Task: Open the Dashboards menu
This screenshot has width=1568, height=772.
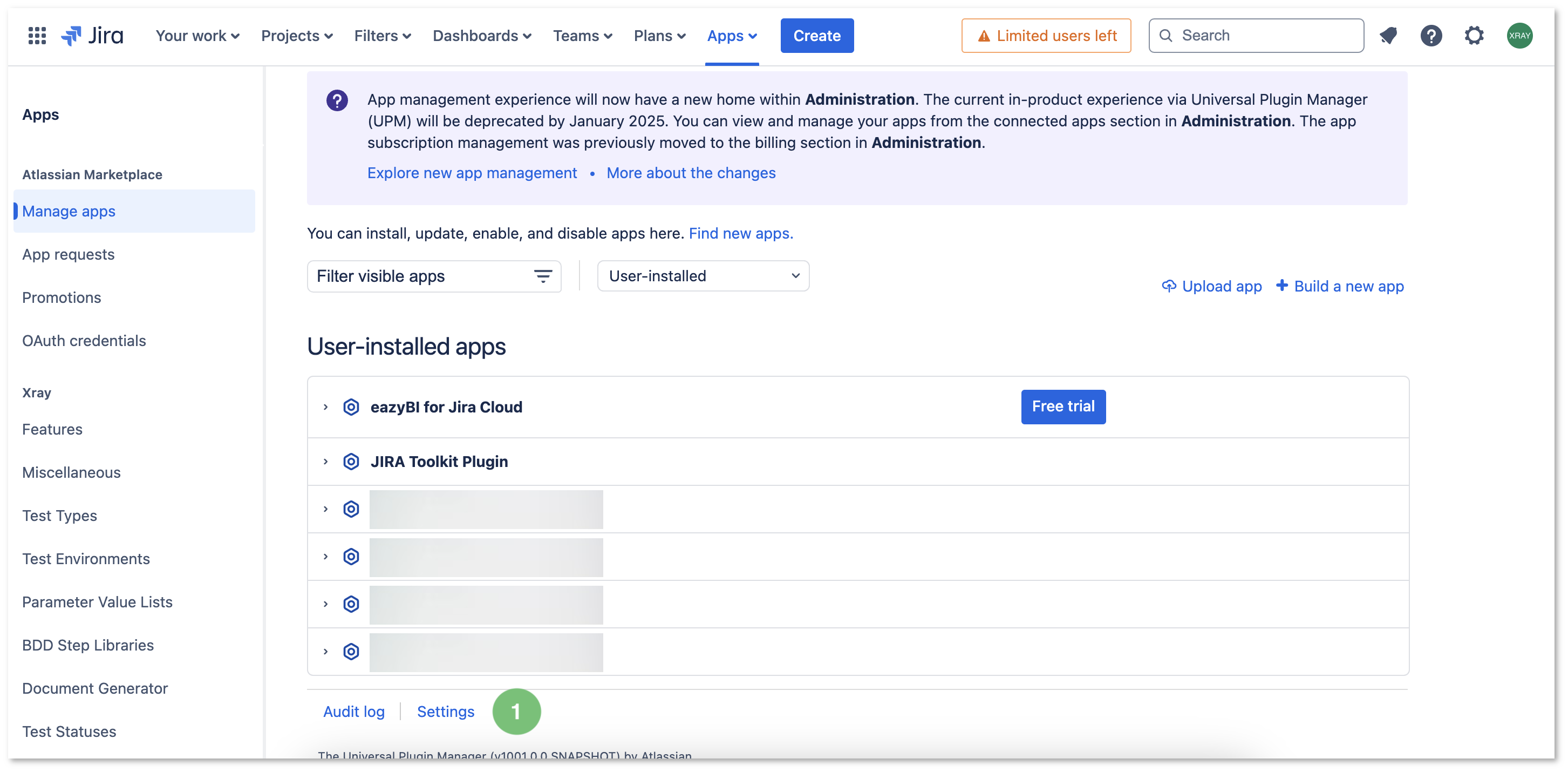Action: point(482,35)
